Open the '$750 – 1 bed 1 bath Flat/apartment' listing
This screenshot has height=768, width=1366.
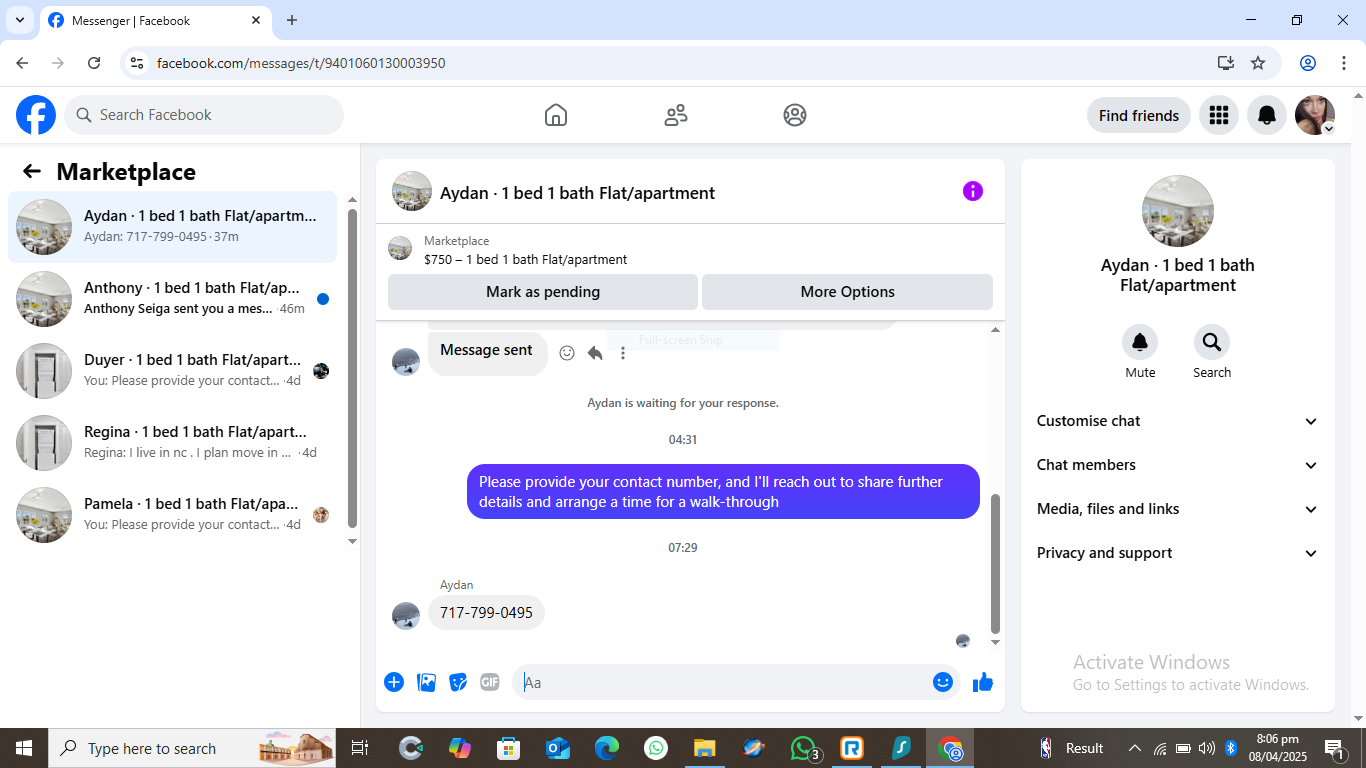[x=526, y=259]
